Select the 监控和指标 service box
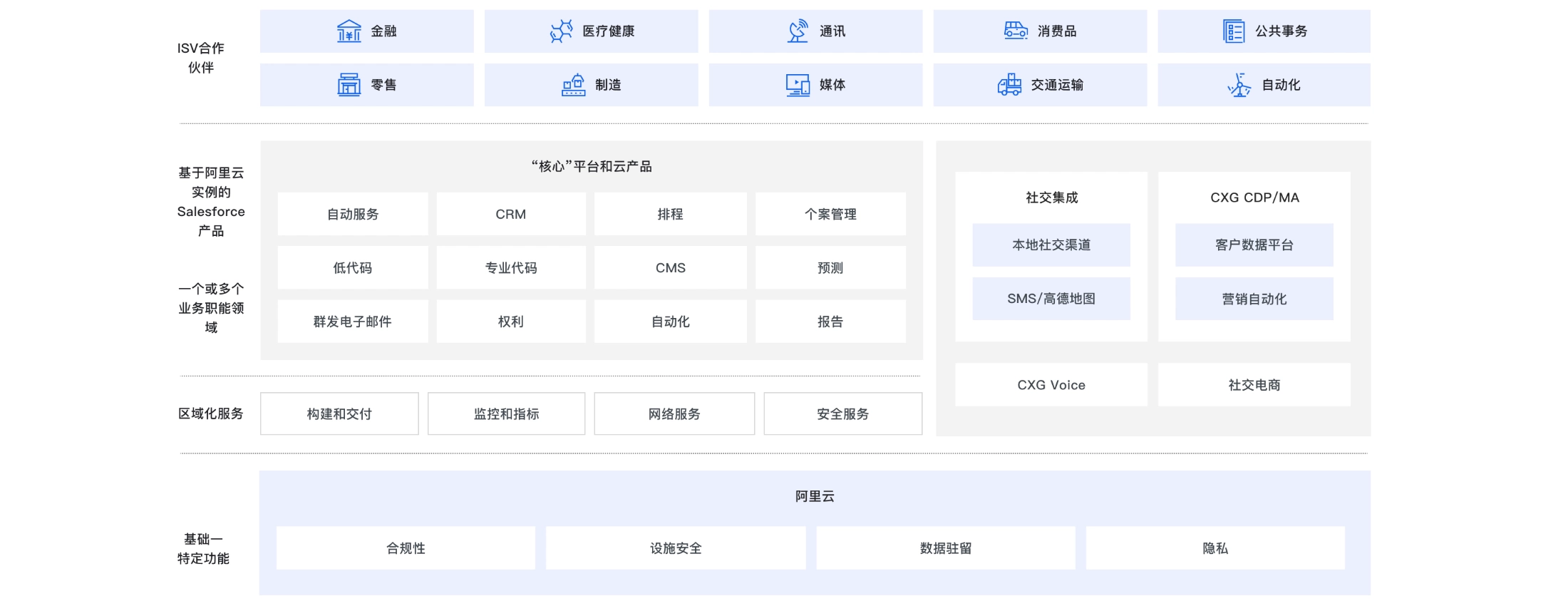1568x606 pixels. pos(507,414)
